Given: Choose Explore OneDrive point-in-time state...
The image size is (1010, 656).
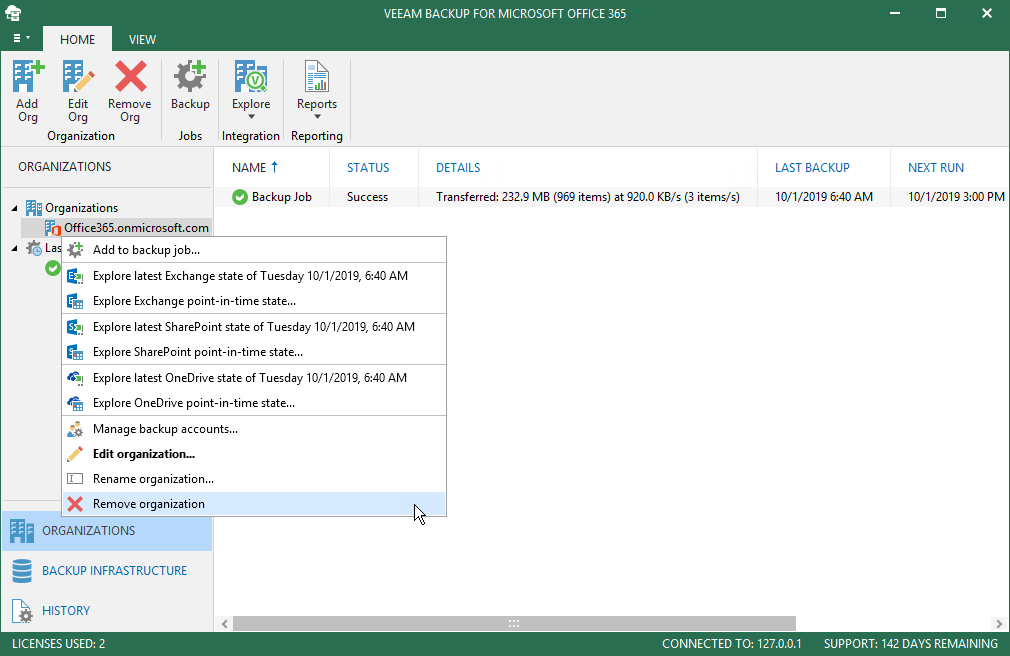Looking at the screenshot, I should pos(254,403).
